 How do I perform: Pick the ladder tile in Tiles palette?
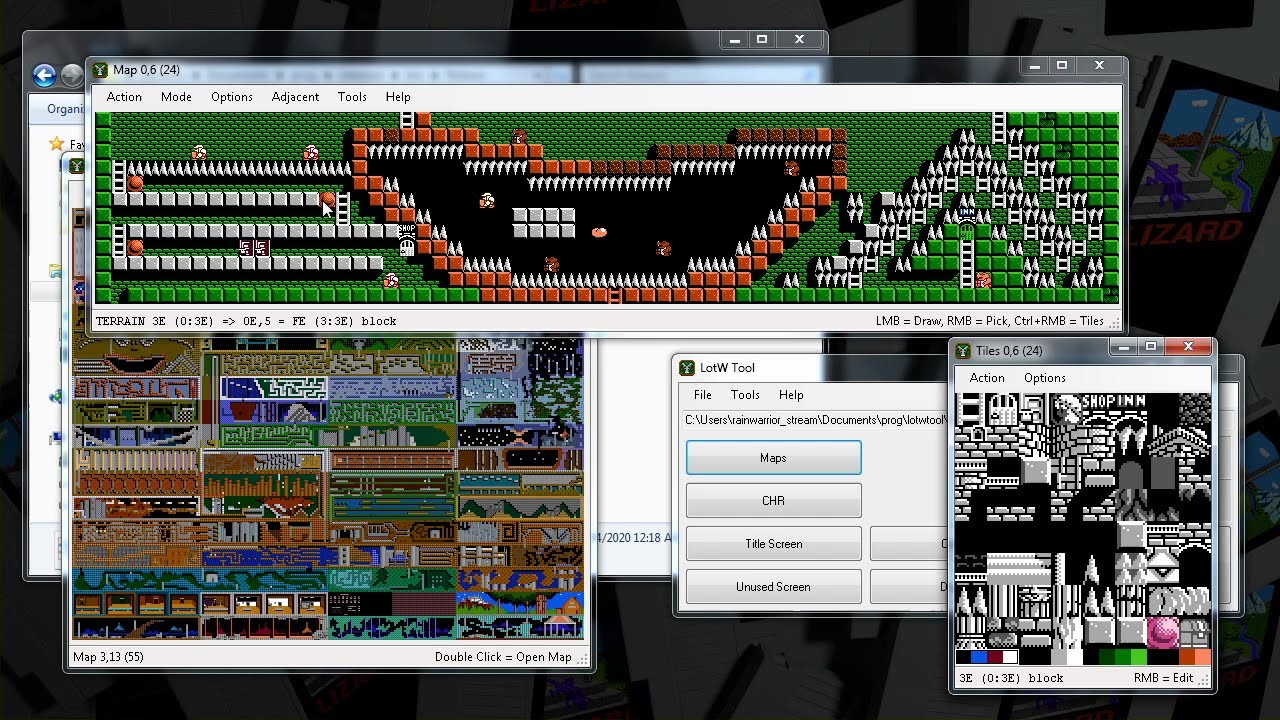click(969, 408)
